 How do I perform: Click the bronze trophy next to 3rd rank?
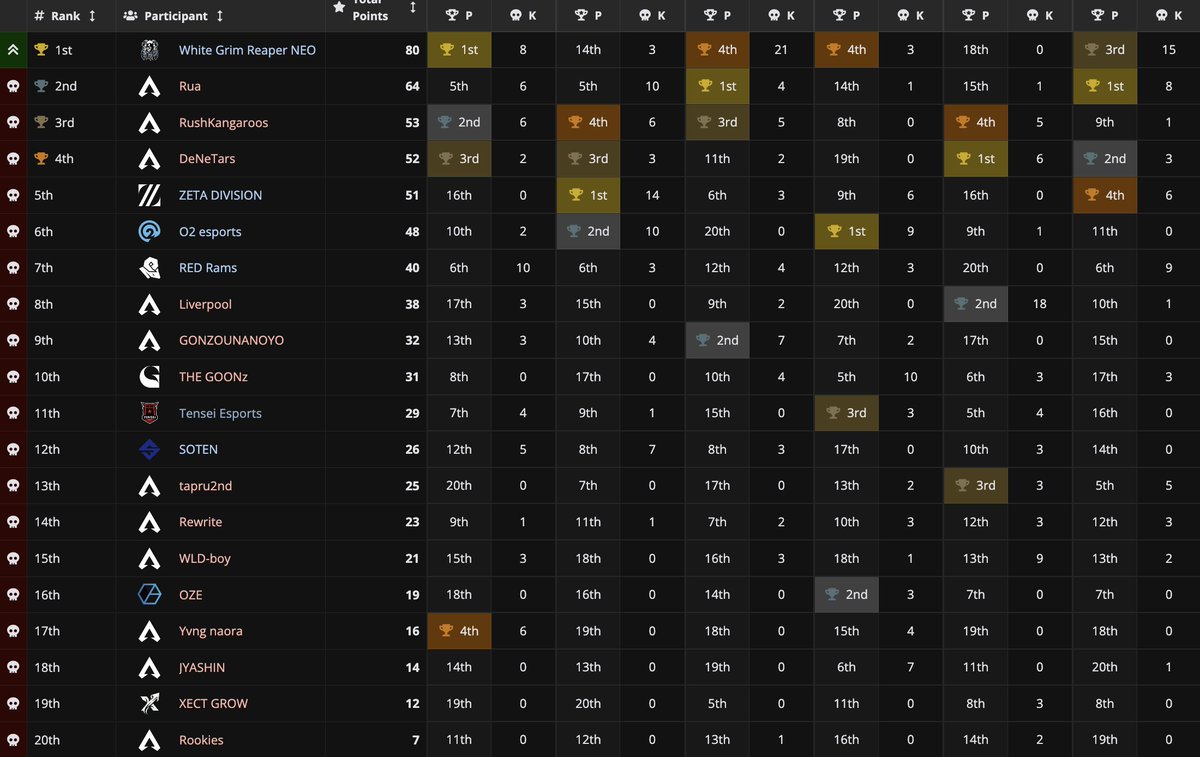(41, 122)
